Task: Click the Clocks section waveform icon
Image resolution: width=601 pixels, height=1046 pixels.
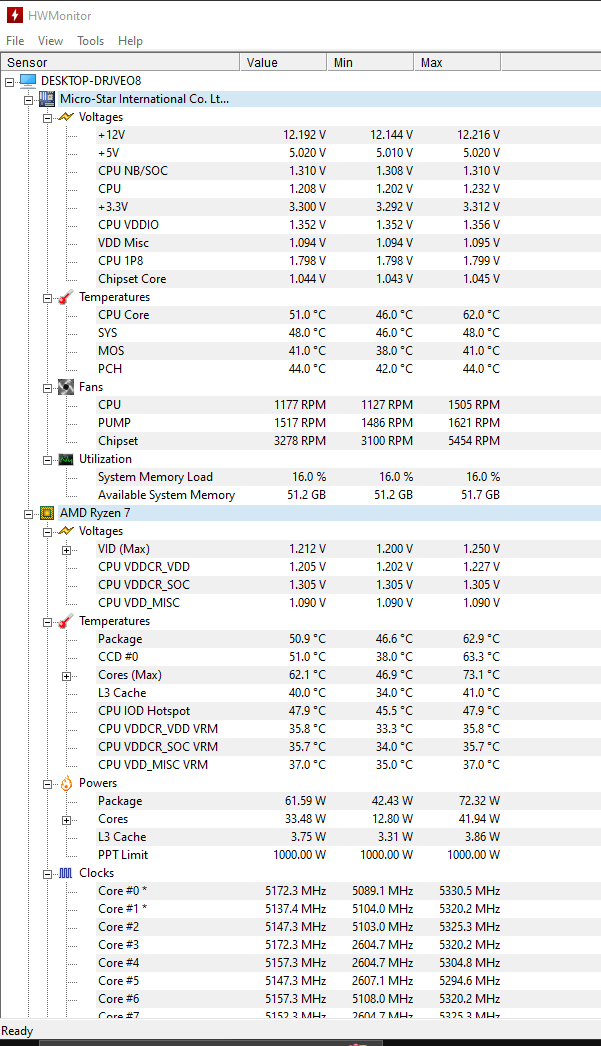Action: coord(66,873)
